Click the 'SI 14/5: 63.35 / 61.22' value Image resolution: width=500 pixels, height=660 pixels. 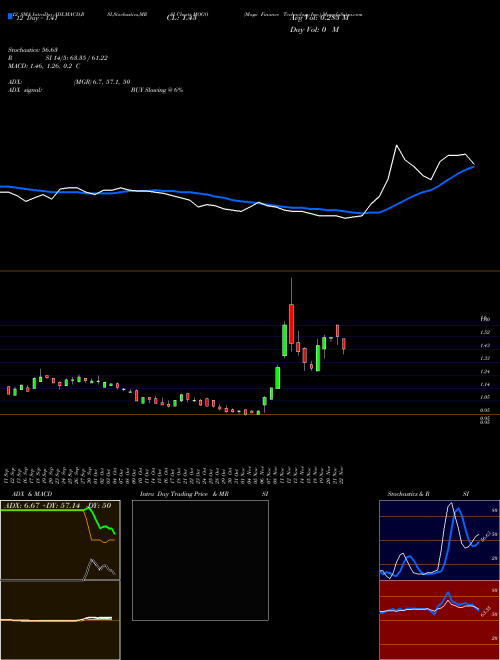(77, 58)
